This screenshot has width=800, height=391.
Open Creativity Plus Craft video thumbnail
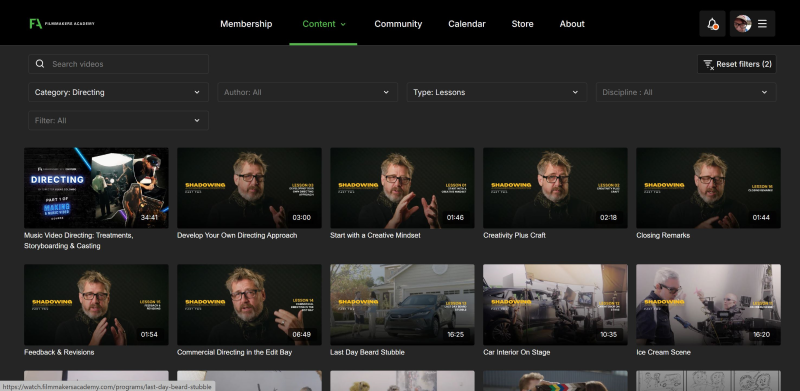click(x=555, y=188)
